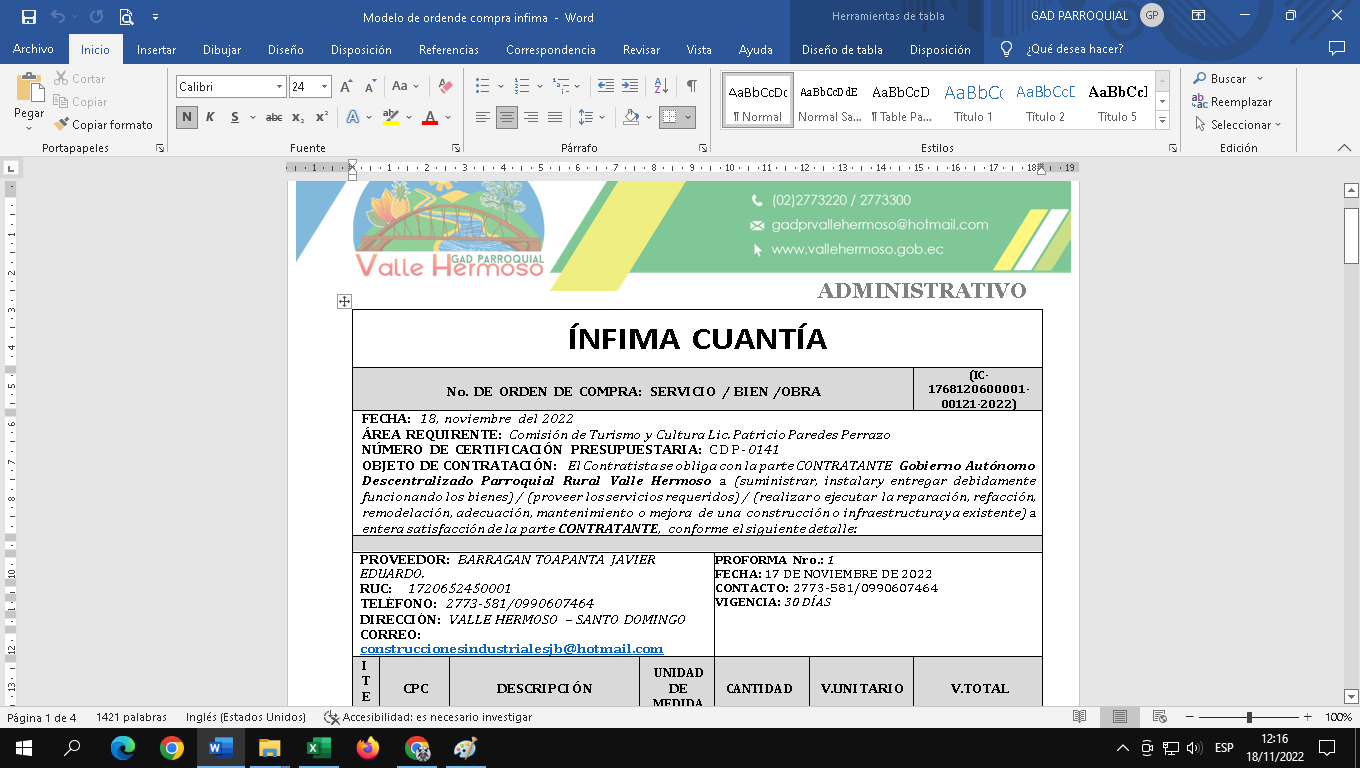Image resolution: width=1360 pixels, height=768 pixels.
Task: Toggle Italic formatting button
Action: click(210, 117)
